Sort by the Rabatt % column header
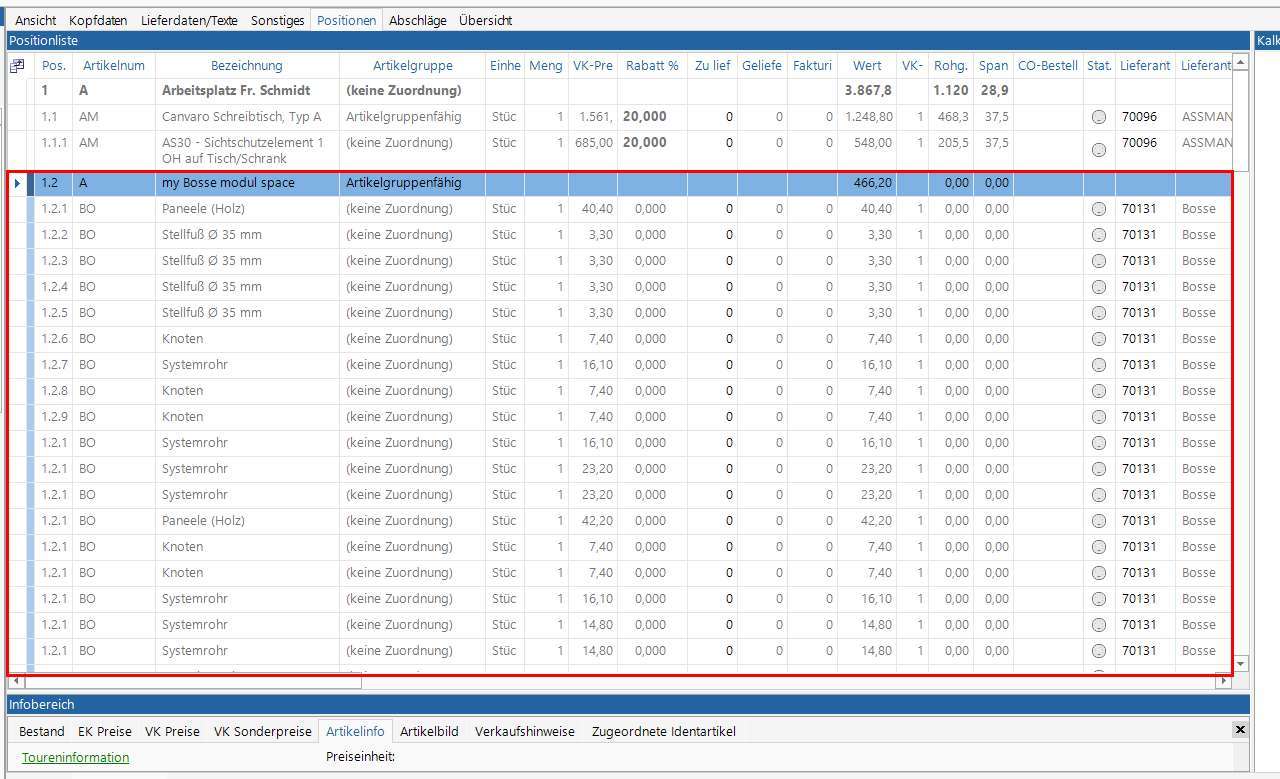The image size is (1280, 779). click(x=651, y=65)
